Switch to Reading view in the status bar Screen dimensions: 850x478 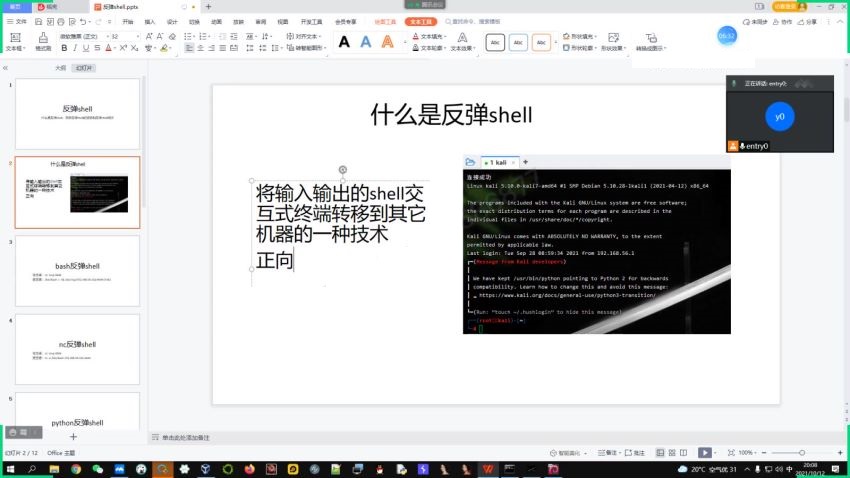tap(684, 453)
